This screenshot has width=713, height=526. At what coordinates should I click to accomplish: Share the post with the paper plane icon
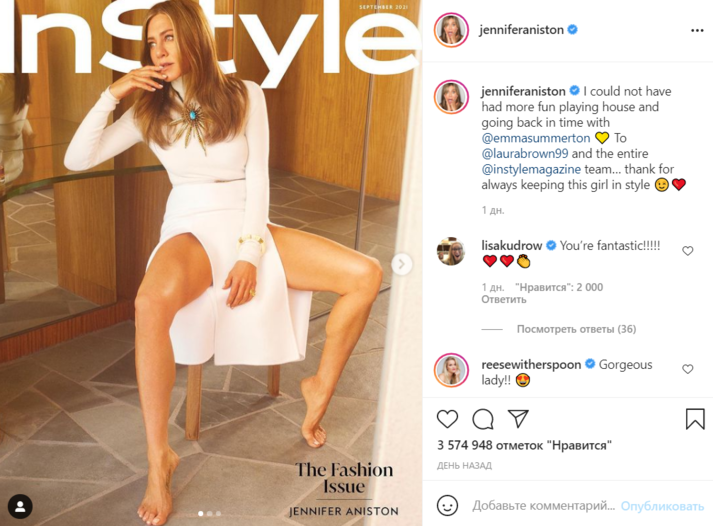pyautogui.click(x=518, y=419)
